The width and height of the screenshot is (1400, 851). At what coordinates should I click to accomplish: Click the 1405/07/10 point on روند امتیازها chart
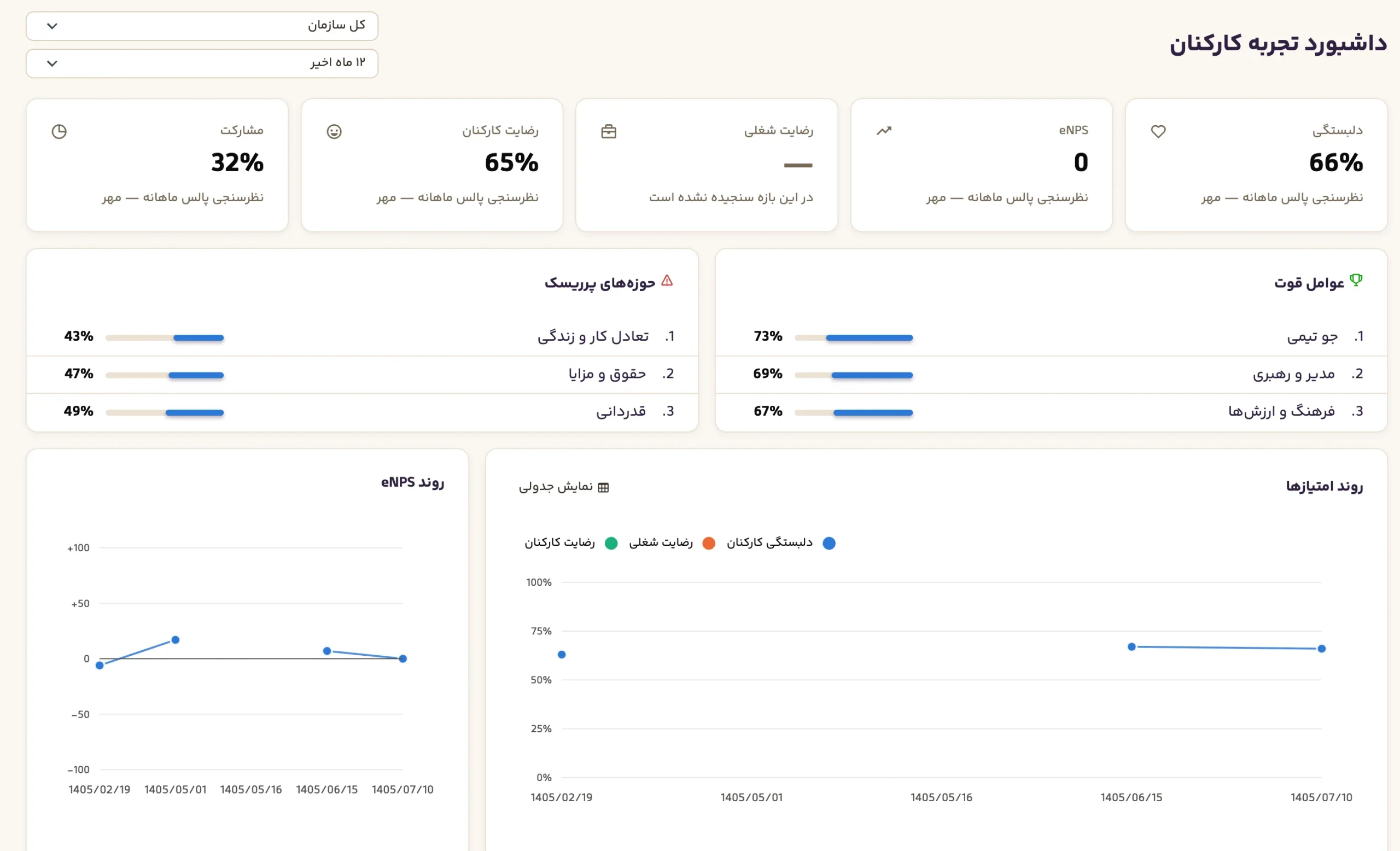point(1322,648)
